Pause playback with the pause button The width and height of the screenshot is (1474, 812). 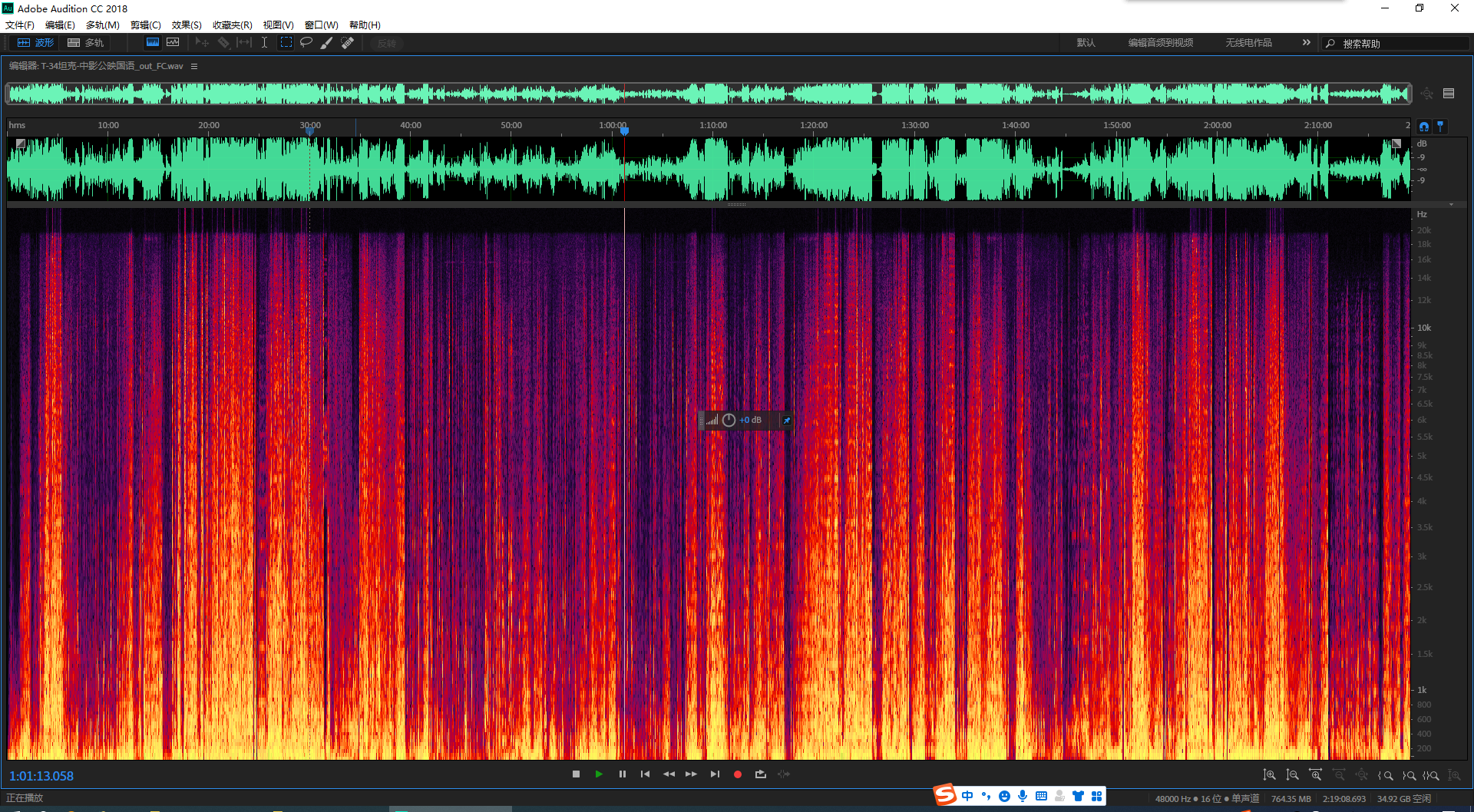623,774
